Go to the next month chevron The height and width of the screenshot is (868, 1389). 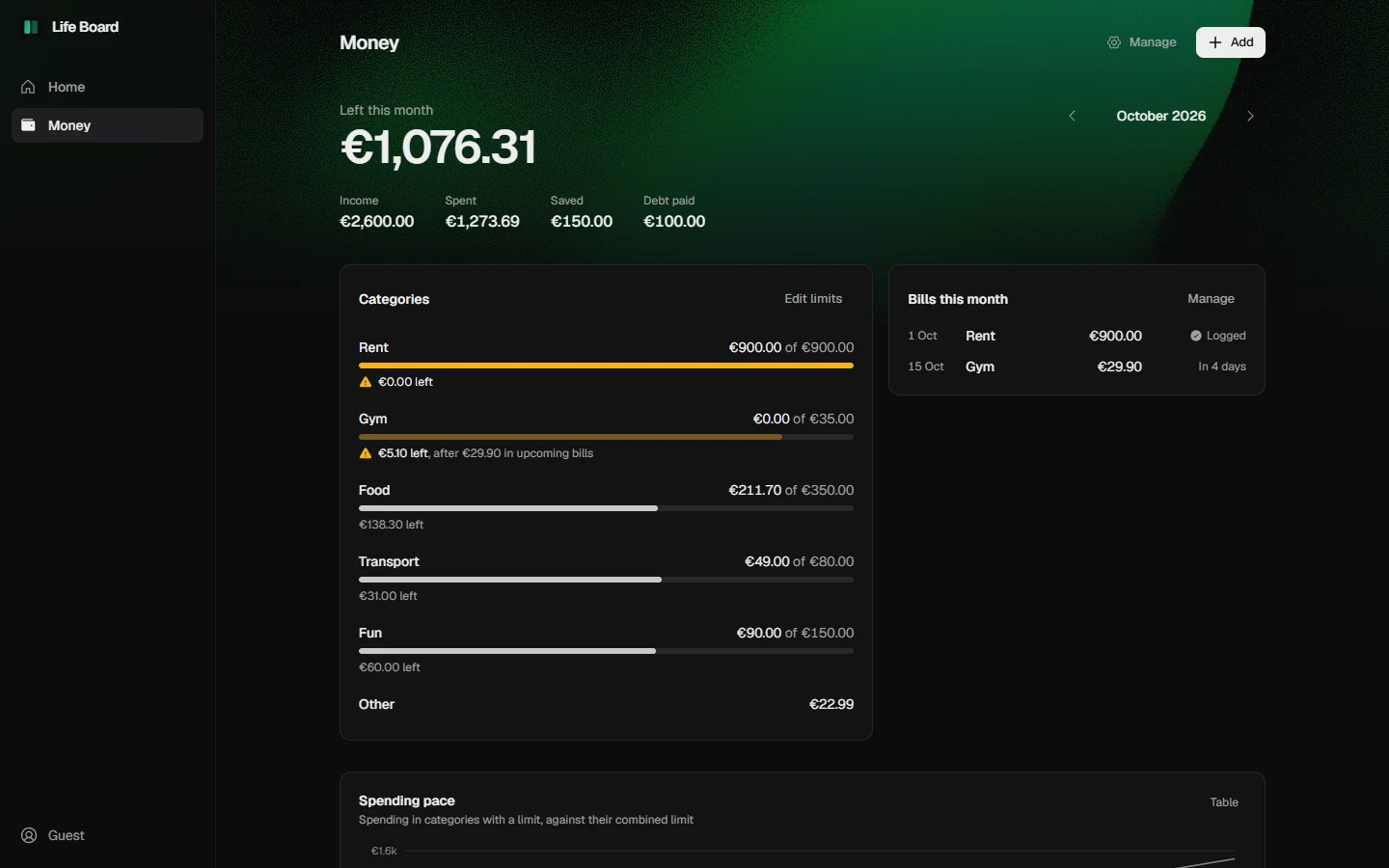(1250, 116)
